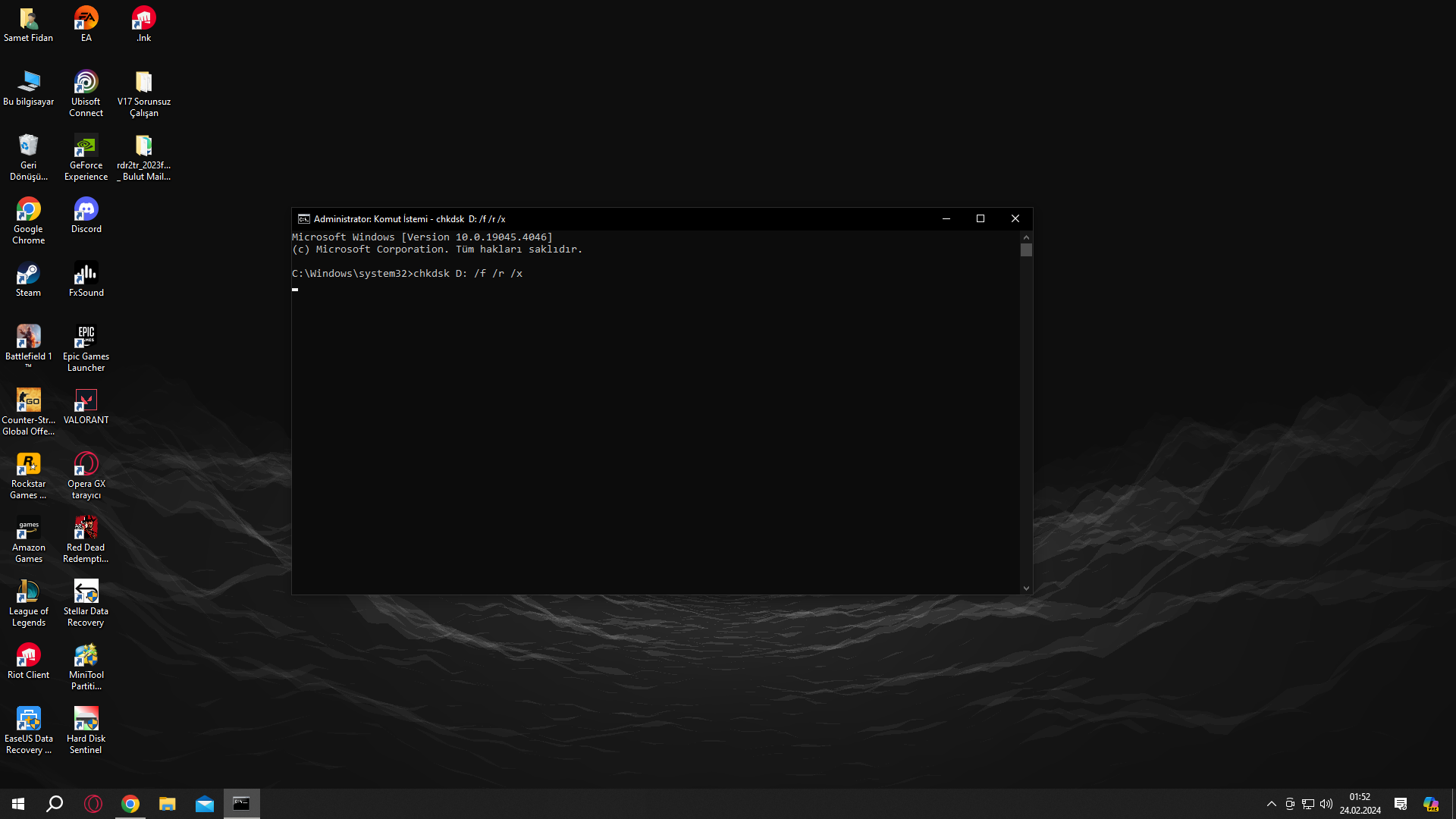Click the Command Prompt title bar text
Viewport: 1456px width, 819px height.
click(409, 219)
